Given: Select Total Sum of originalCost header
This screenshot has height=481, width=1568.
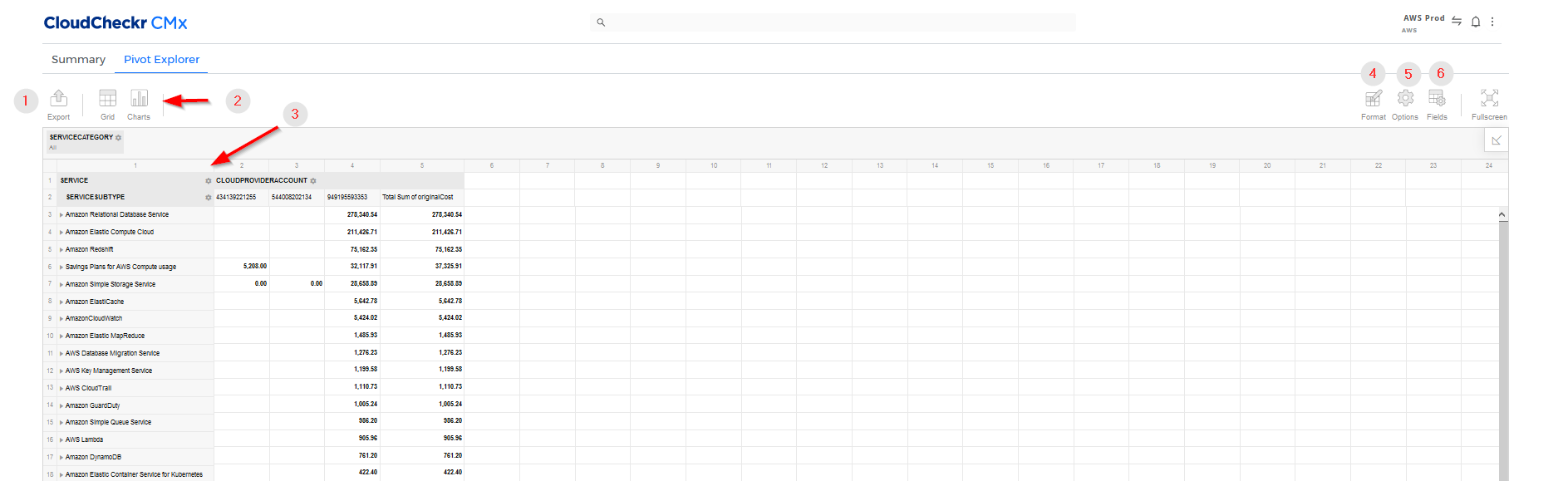Looking at the screenshot, I should tap(422, 197).
